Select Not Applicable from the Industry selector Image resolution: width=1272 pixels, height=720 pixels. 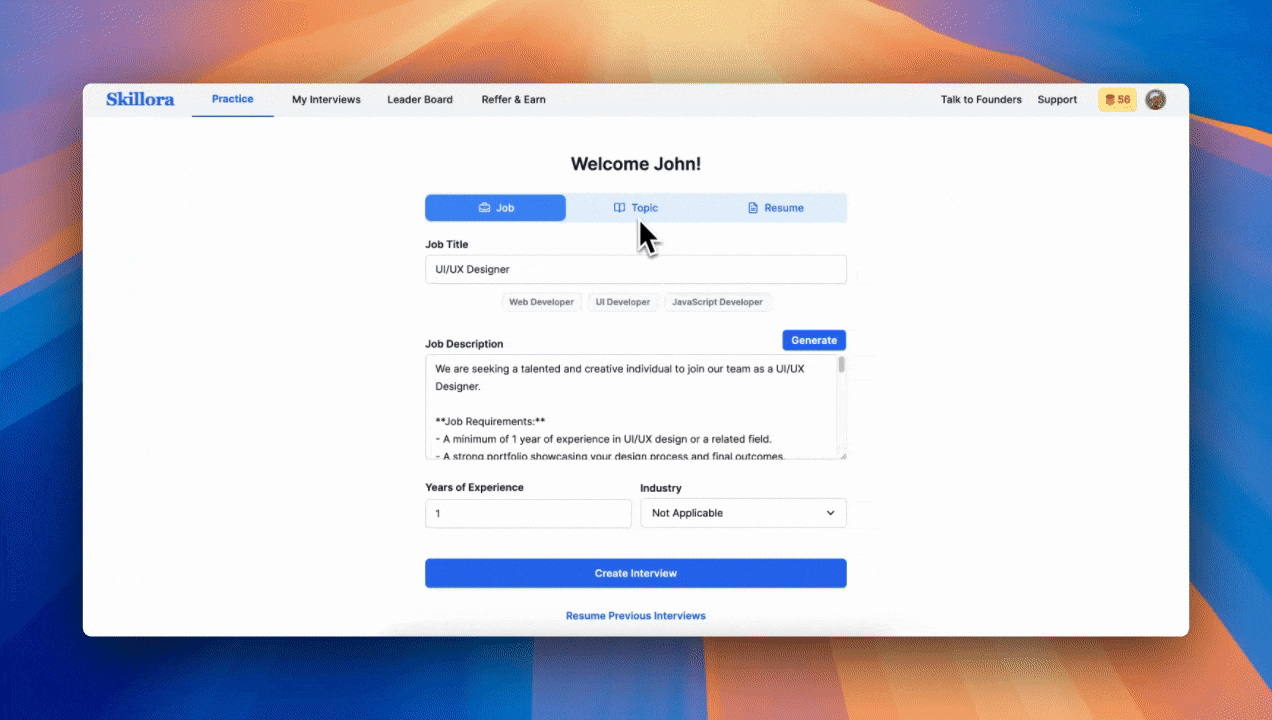coord(743,512)
